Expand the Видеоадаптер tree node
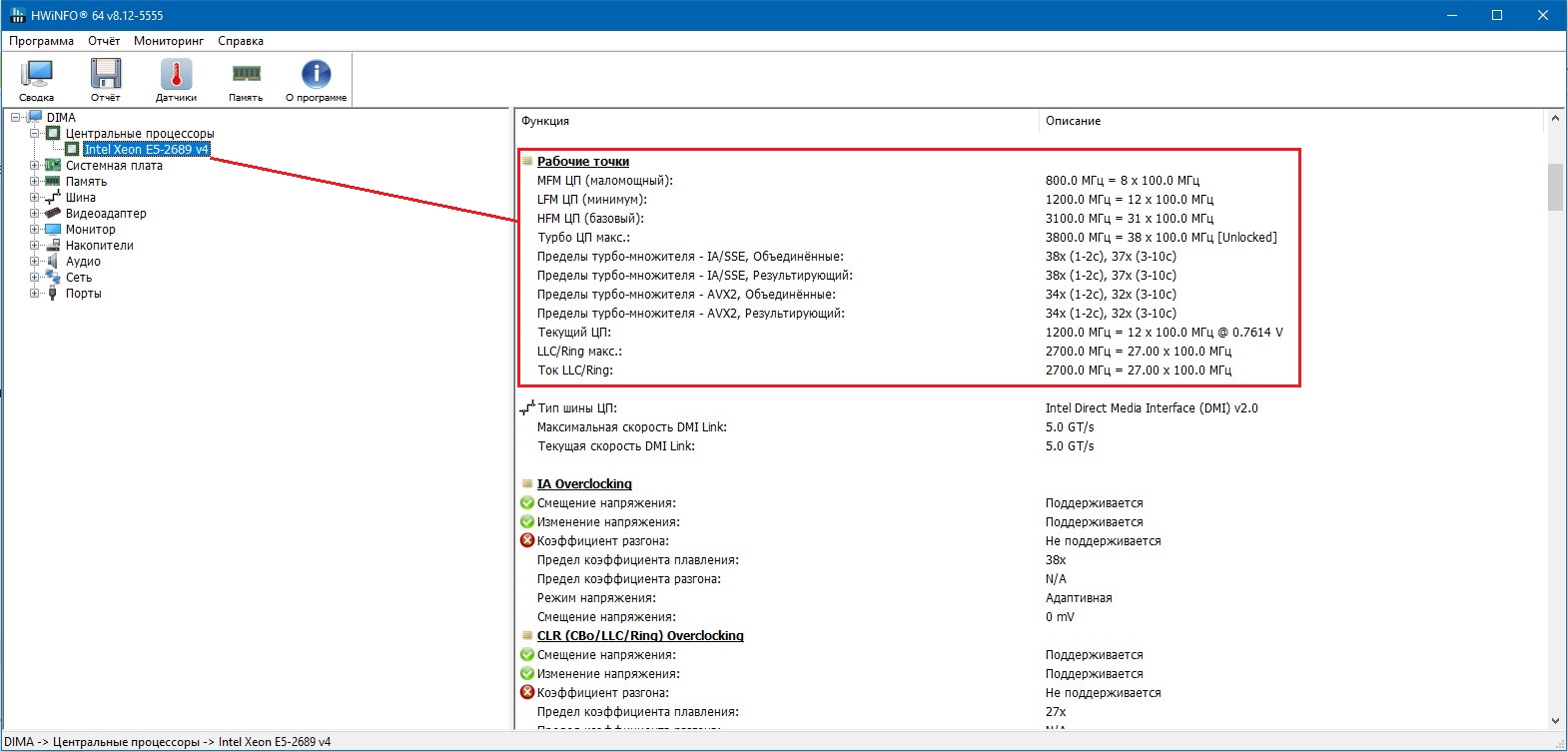1568x752 pixels. pyautogui.click(x=34, y=213)
